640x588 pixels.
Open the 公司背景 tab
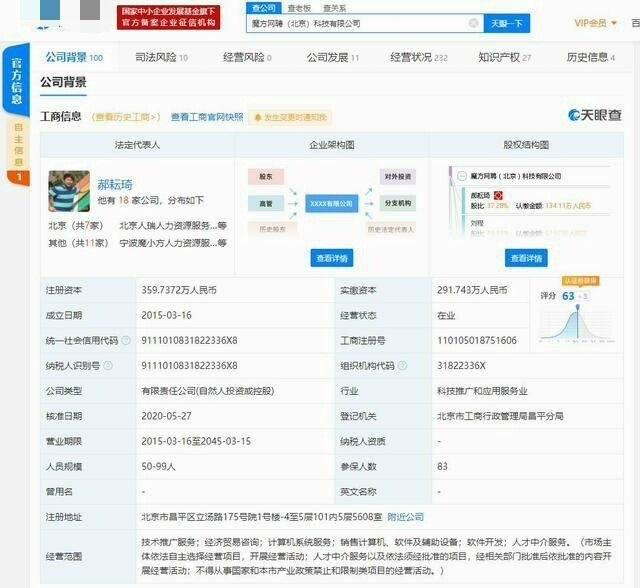pos(74,57)
